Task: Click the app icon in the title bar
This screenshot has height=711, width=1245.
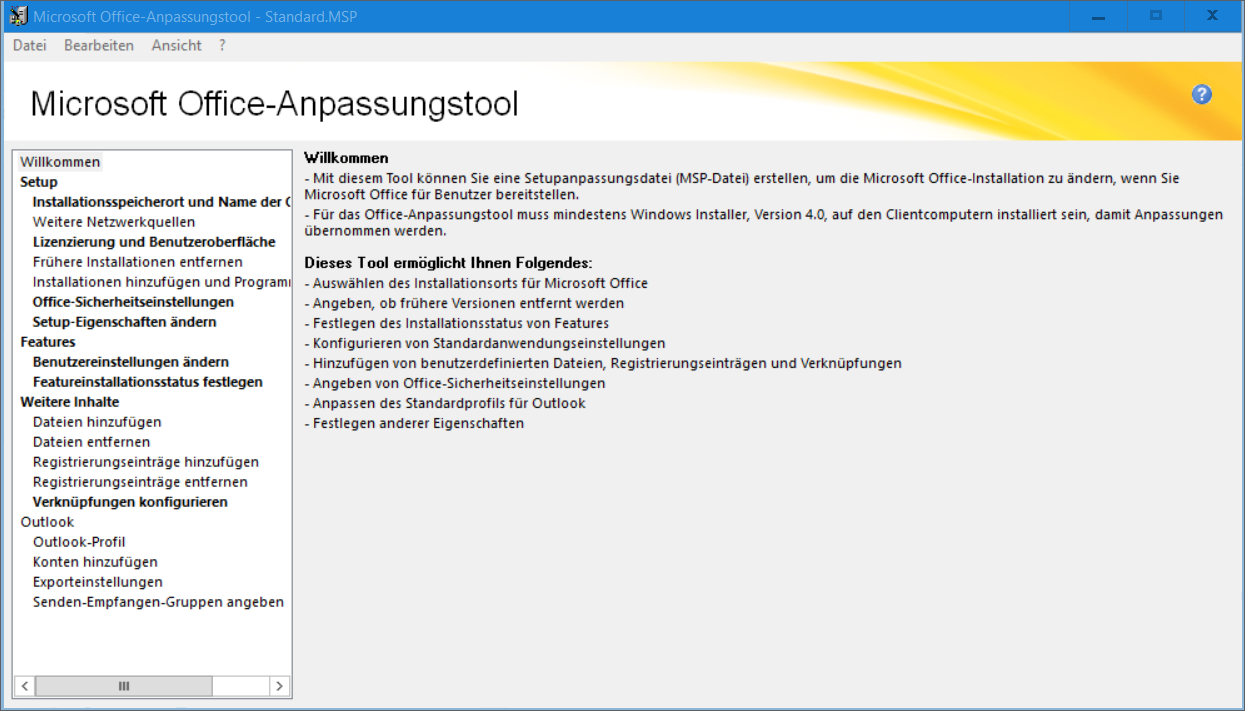Action: click(17, 16)
